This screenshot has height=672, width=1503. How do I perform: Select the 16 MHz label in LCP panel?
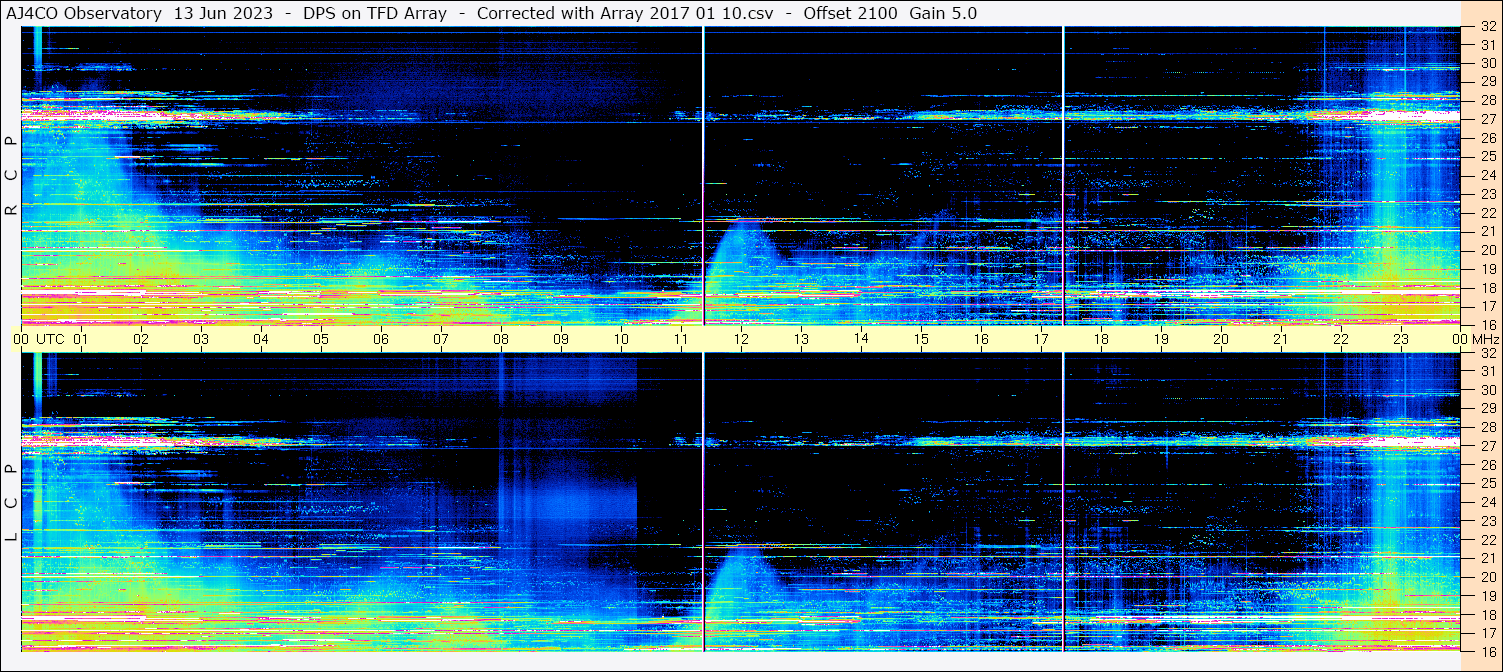pos(1486,650)
